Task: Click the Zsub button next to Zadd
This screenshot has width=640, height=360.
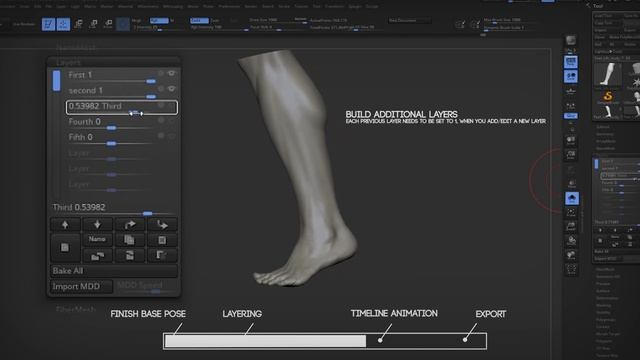Action: [x=215, y=20]
